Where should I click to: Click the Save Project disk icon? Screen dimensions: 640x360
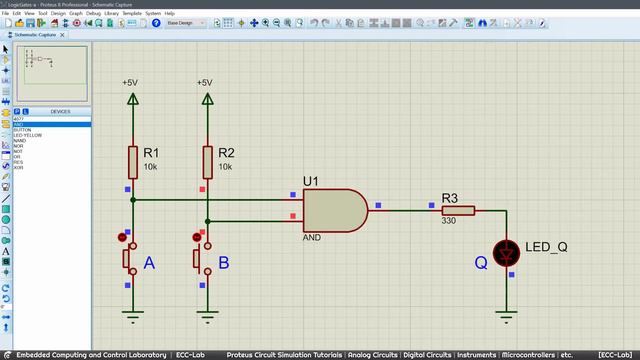coord(30,23)
